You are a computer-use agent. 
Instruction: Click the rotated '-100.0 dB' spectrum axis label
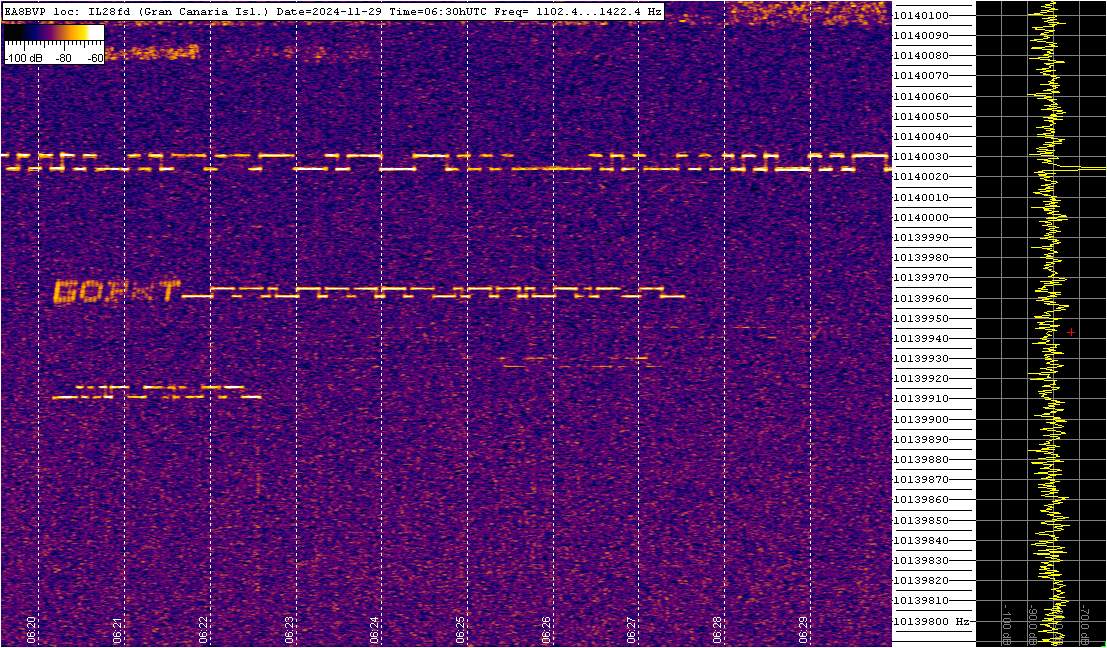[x=1006, y=624]
